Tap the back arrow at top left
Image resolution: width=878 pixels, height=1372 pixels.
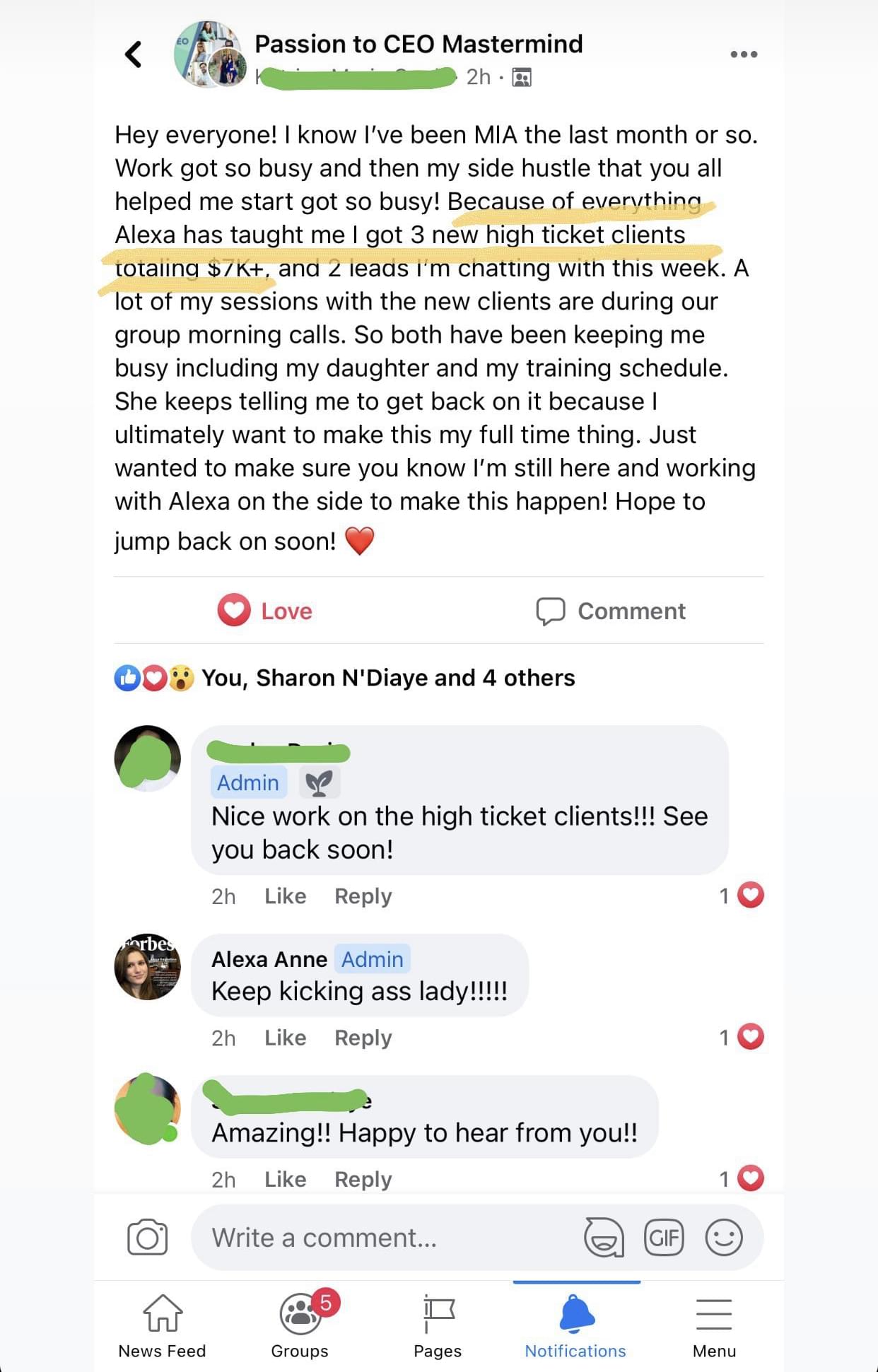point(133,54)
